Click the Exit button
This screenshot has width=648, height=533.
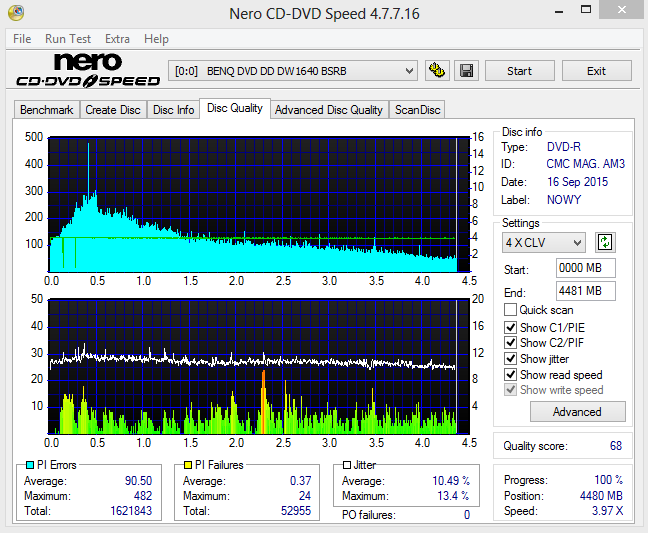(x=596, y=71)
